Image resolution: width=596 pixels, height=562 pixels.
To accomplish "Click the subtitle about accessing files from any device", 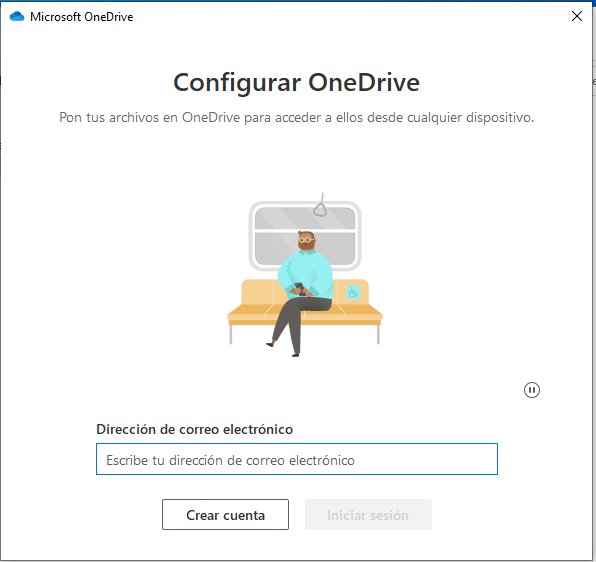I will click(x=296, y=117).
